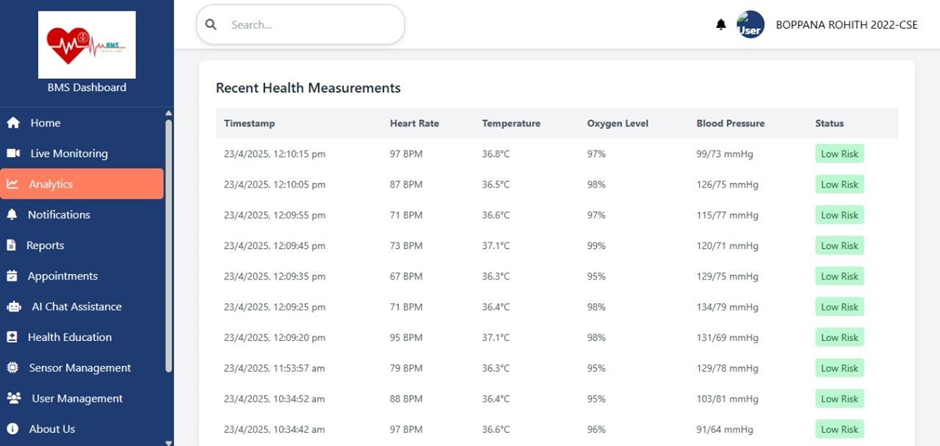This screenshot has width=940, height=446.
Task: Click the BMS heart logo
Action: tap(87, 45)
